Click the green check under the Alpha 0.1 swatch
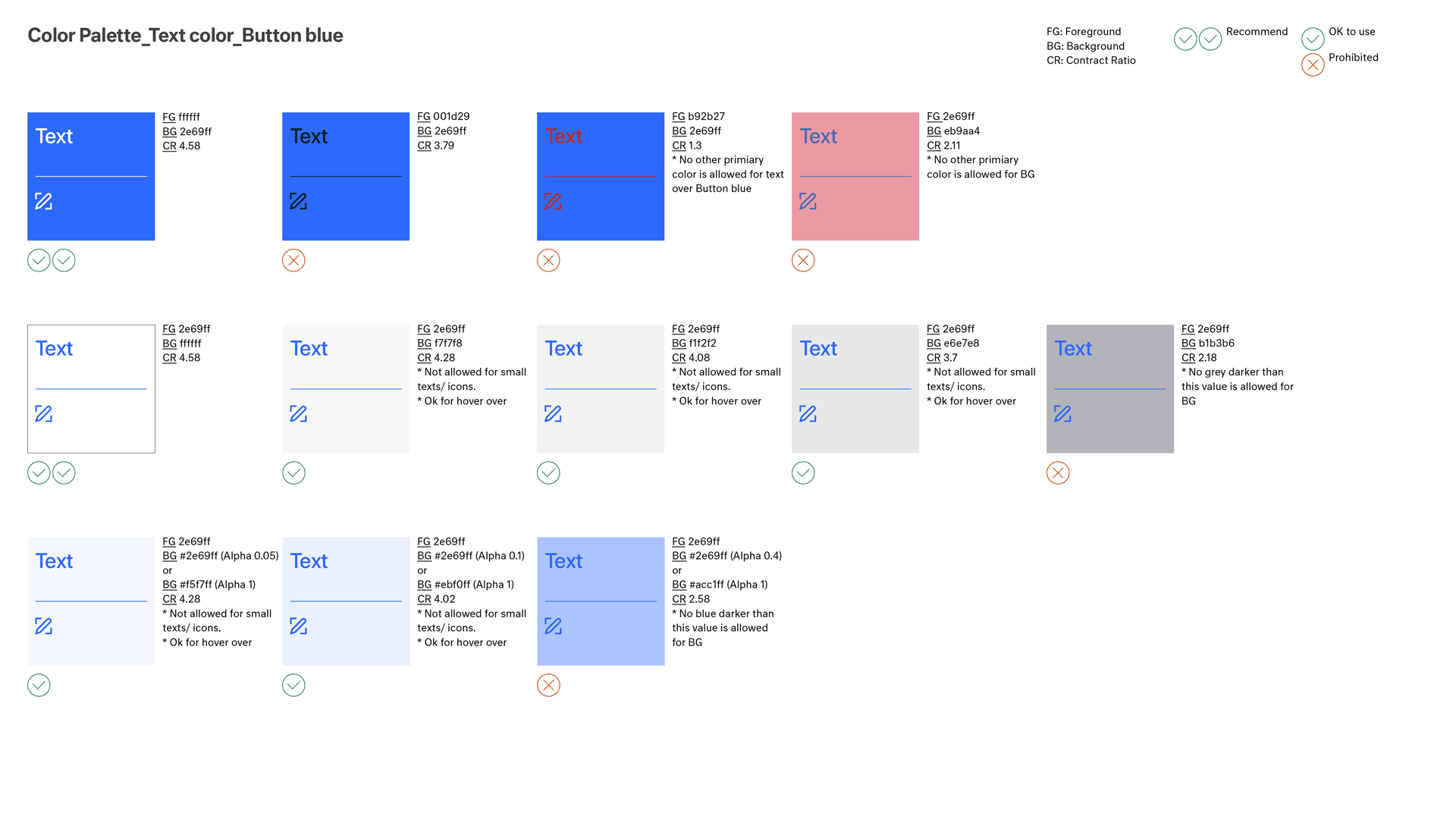1456x819 pixels. point(293,685)
